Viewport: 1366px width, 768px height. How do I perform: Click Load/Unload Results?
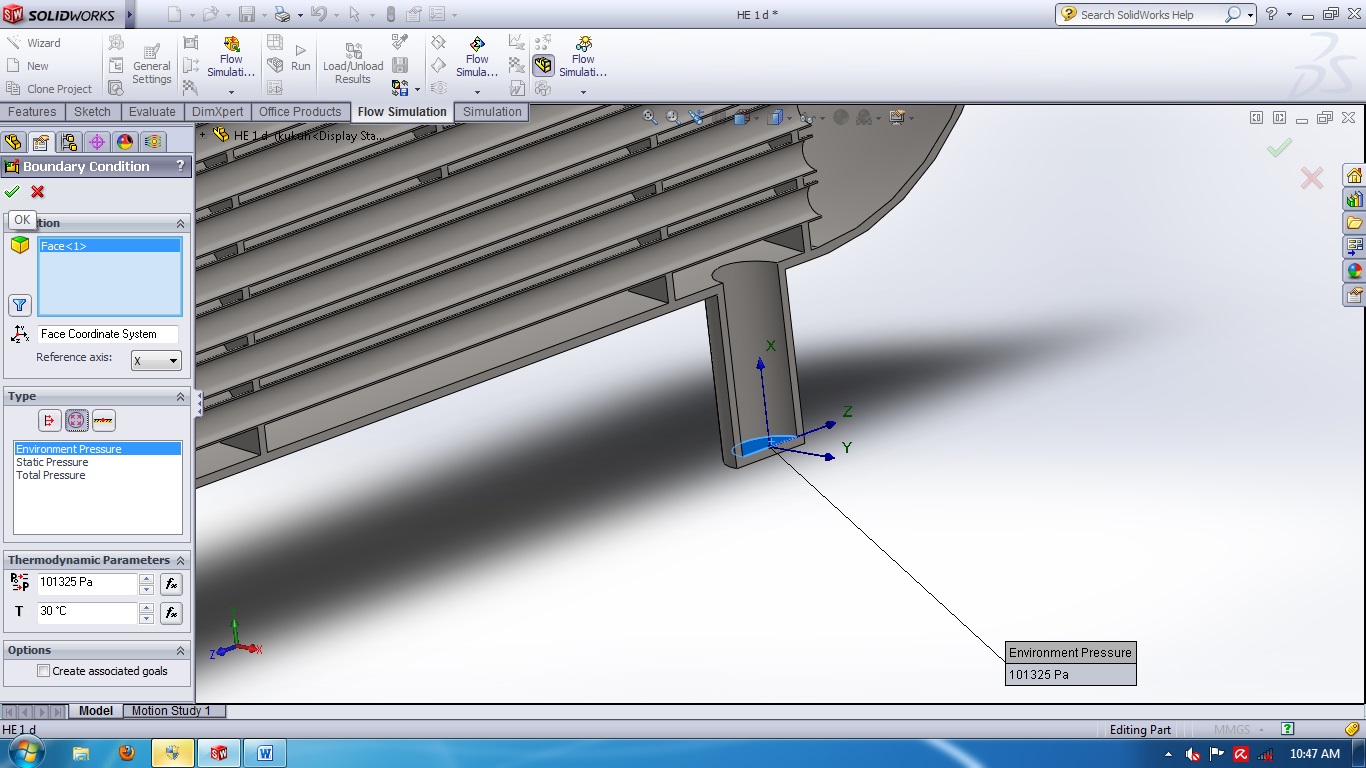pos(353,64)
